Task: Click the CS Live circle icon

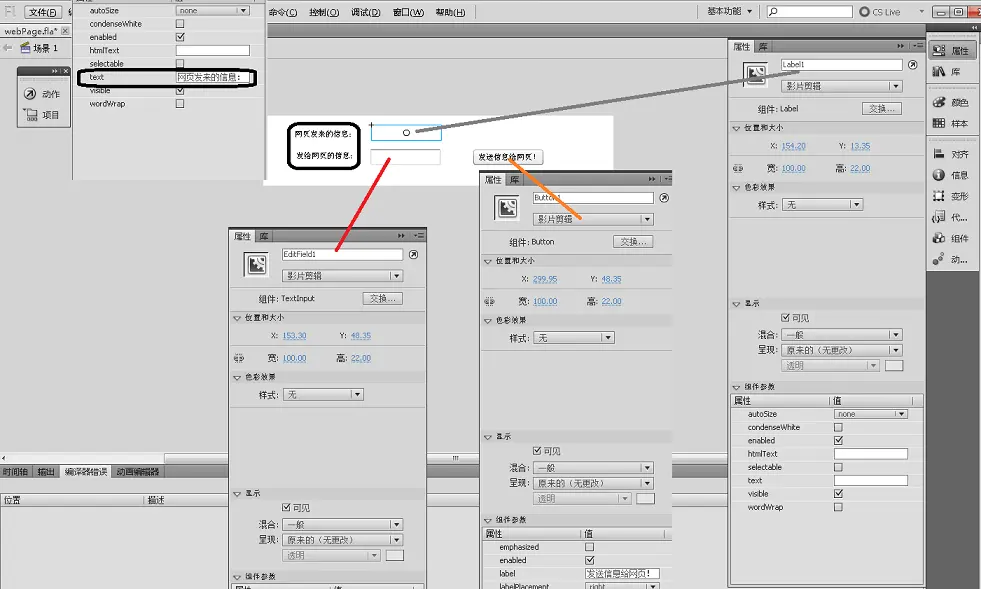Action: click(865, 11)
